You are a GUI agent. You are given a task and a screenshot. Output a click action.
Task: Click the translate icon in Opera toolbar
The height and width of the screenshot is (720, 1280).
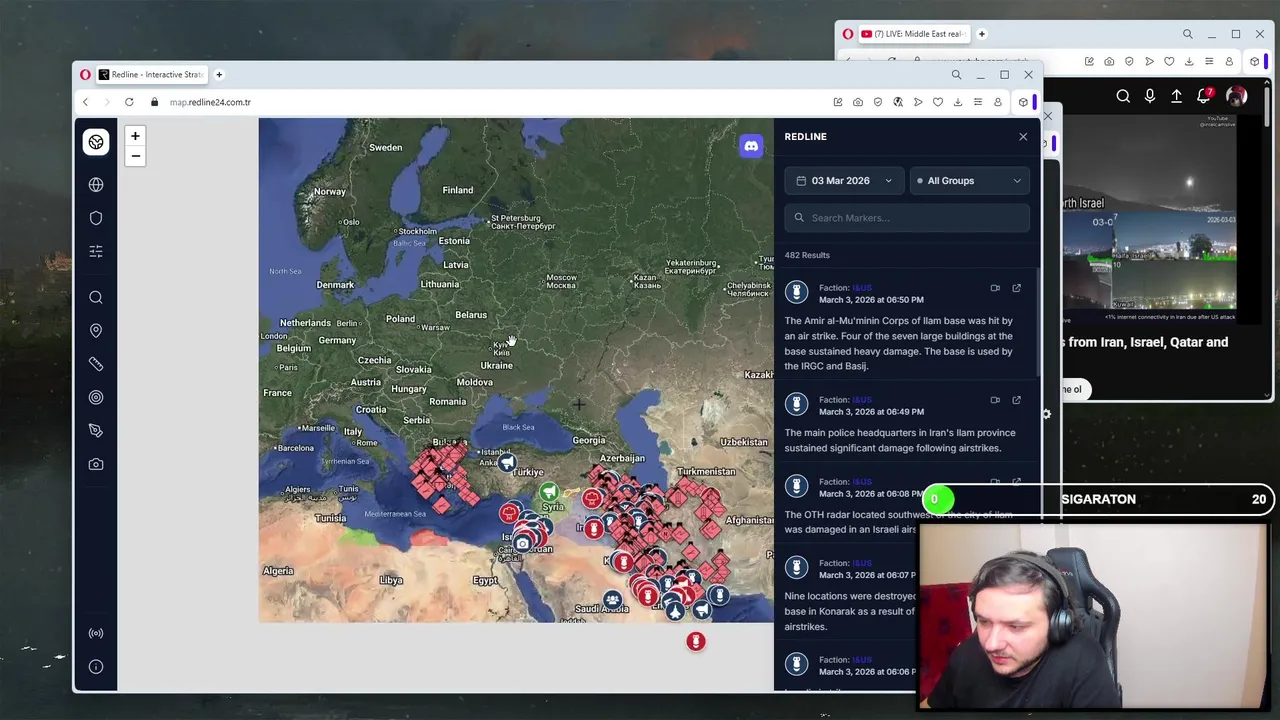898,102
